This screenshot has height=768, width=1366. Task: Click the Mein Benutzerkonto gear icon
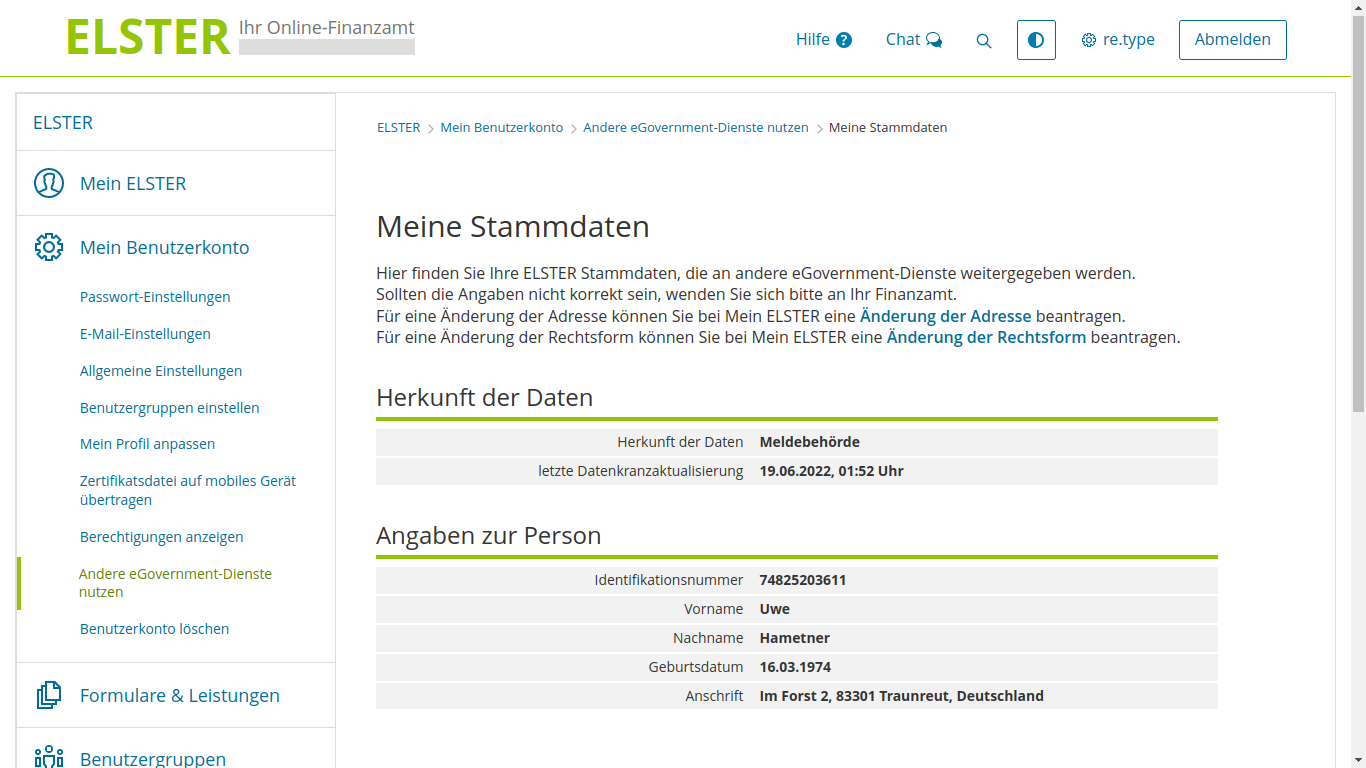49,247
